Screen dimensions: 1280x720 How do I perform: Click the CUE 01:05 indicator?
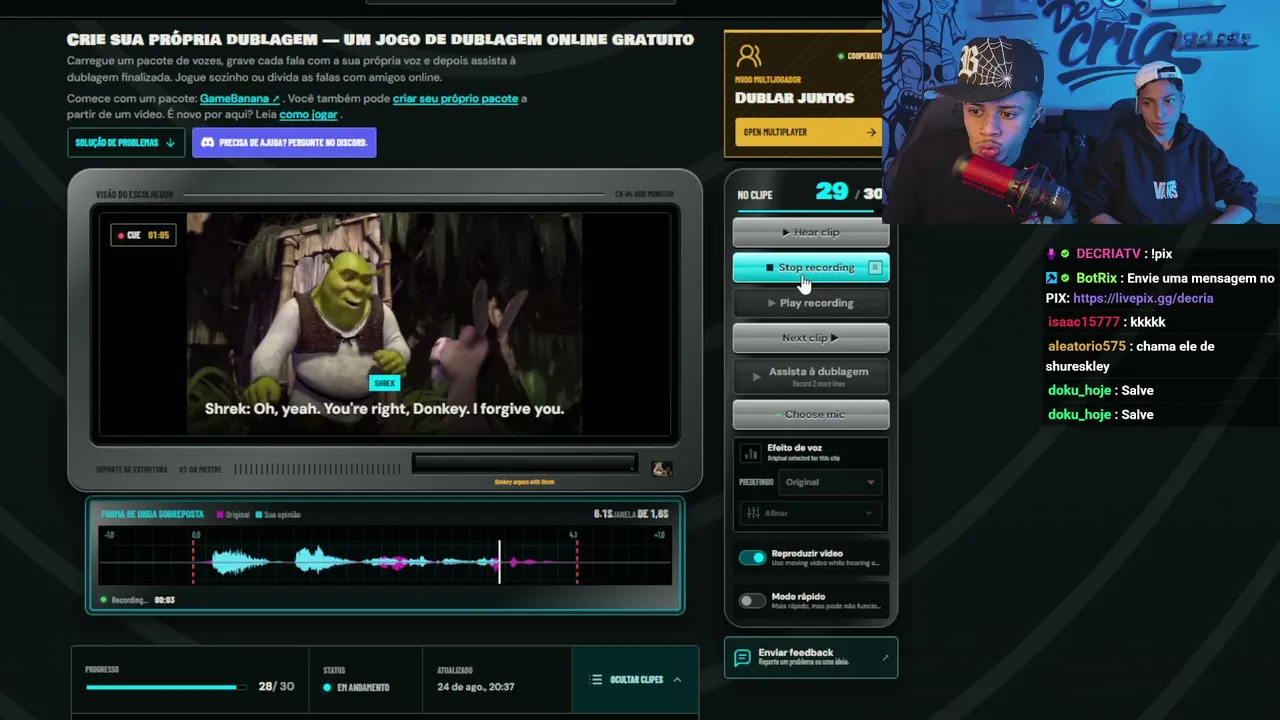pyautogui.click(x=144, y=236)
